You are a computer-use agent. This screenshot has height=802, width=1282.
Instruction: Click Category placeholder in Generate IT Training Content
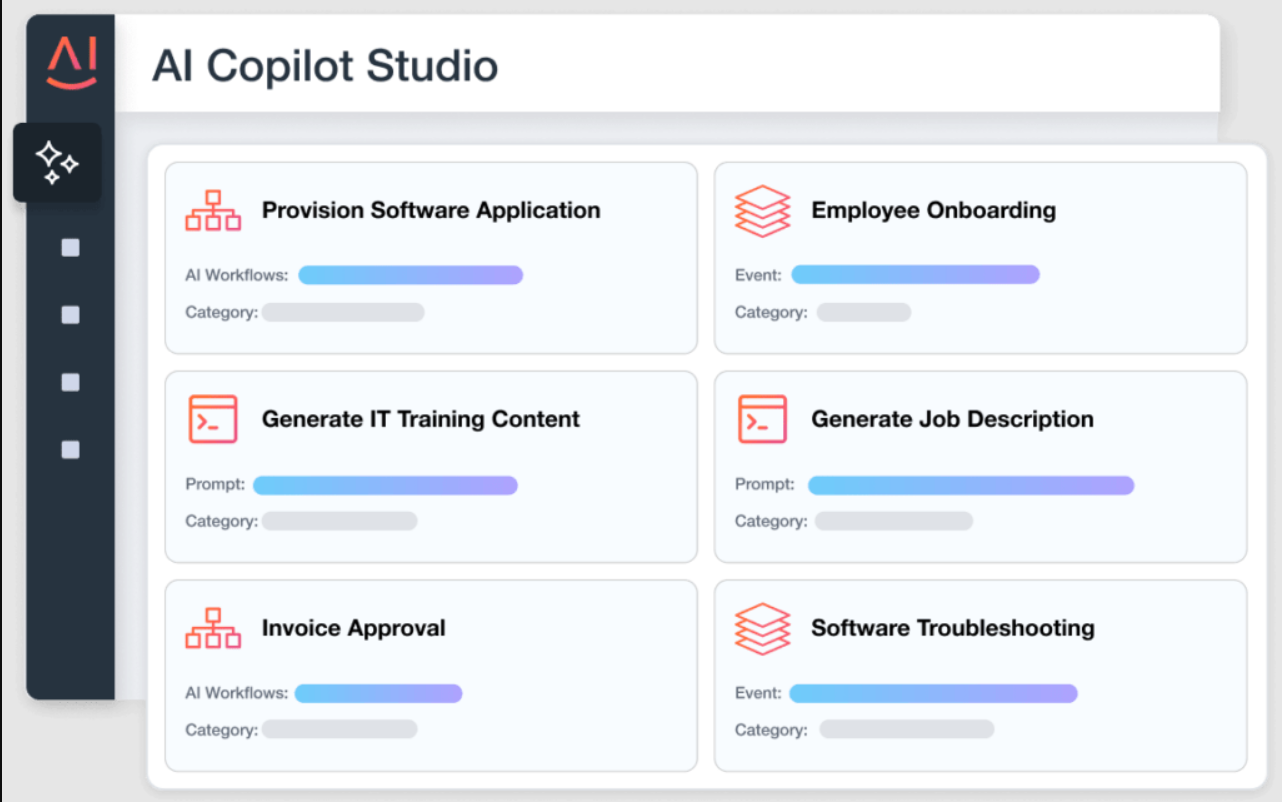(x=339, y=521)
